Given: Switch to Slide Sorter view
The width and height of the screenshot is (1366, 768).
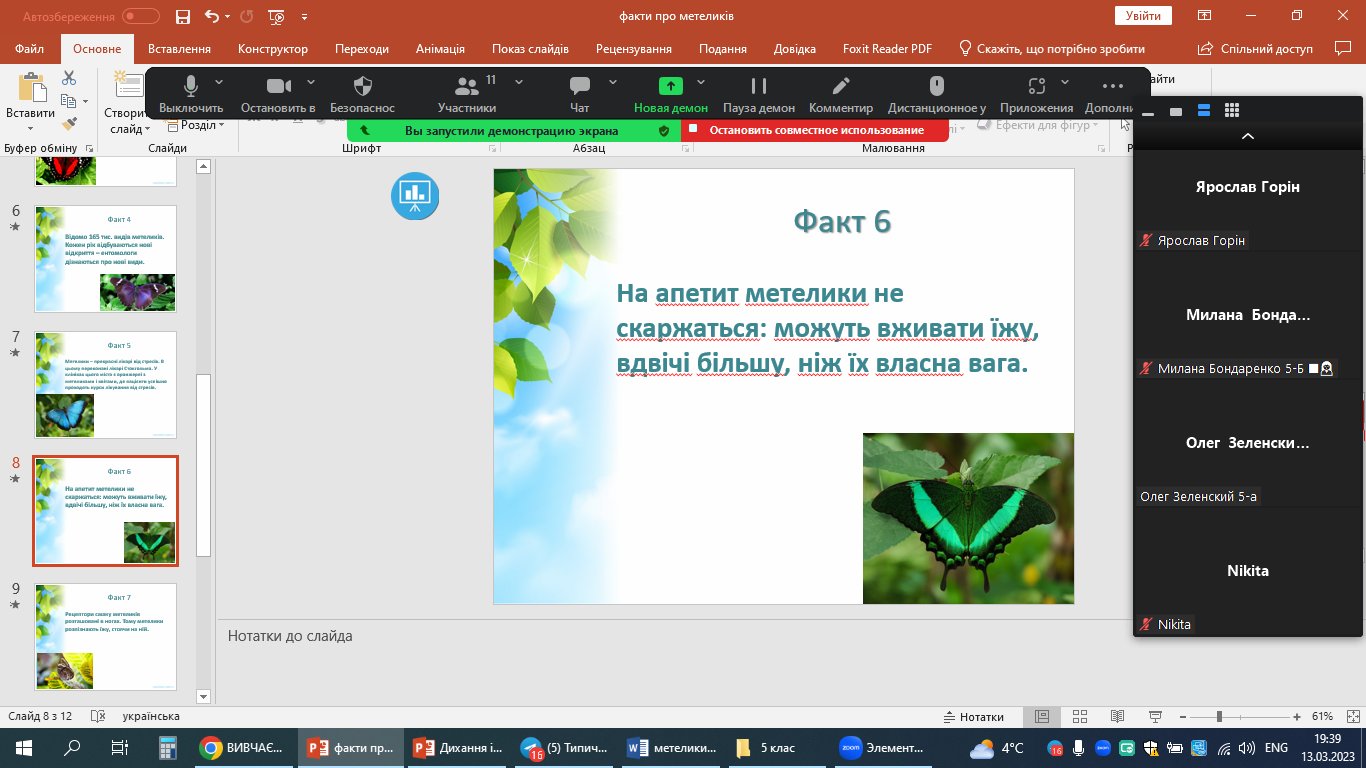Looking at the screenshot, I should tap(1079, 716).
